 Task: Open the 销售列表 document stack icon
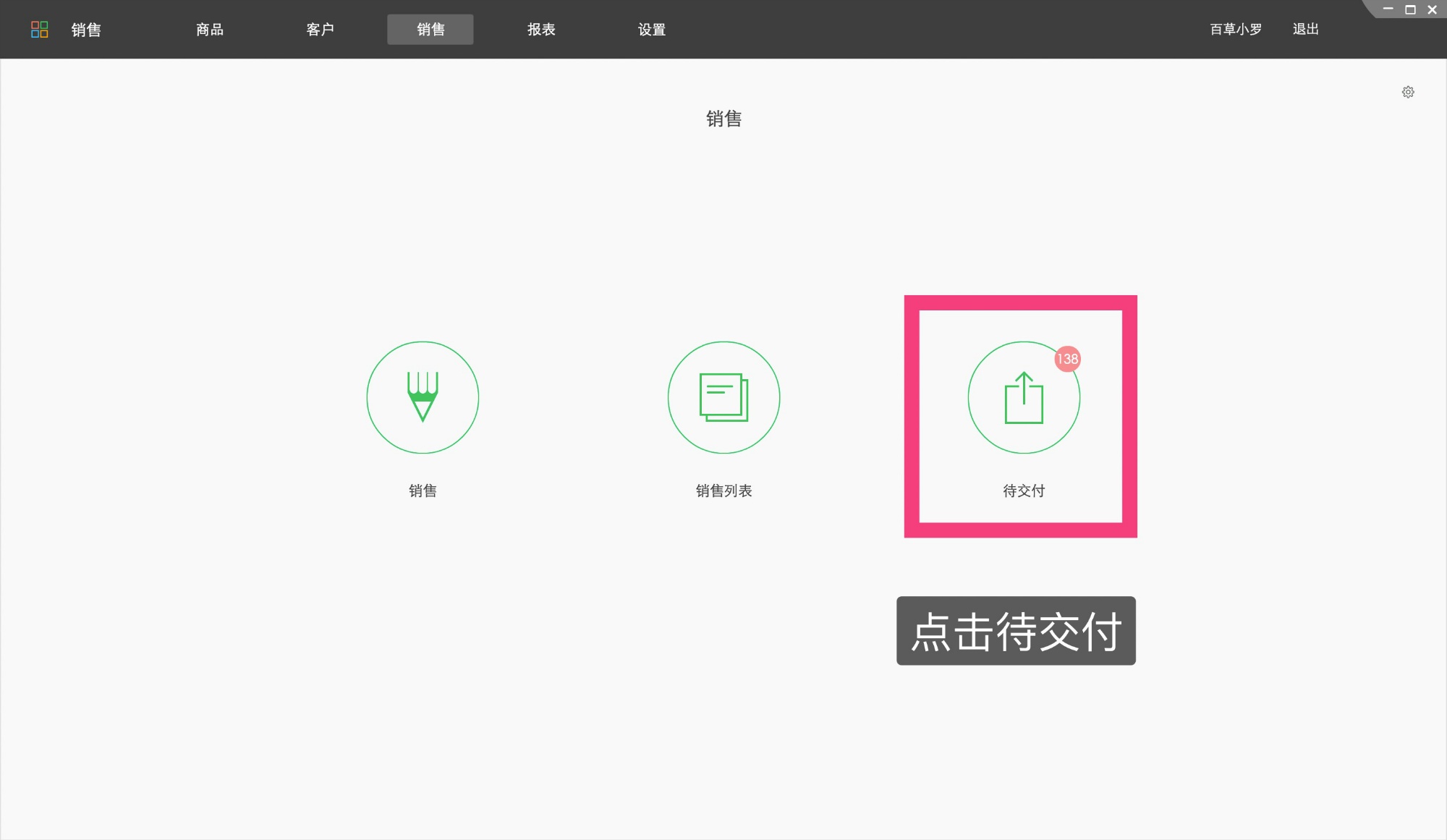coord(723,396)
